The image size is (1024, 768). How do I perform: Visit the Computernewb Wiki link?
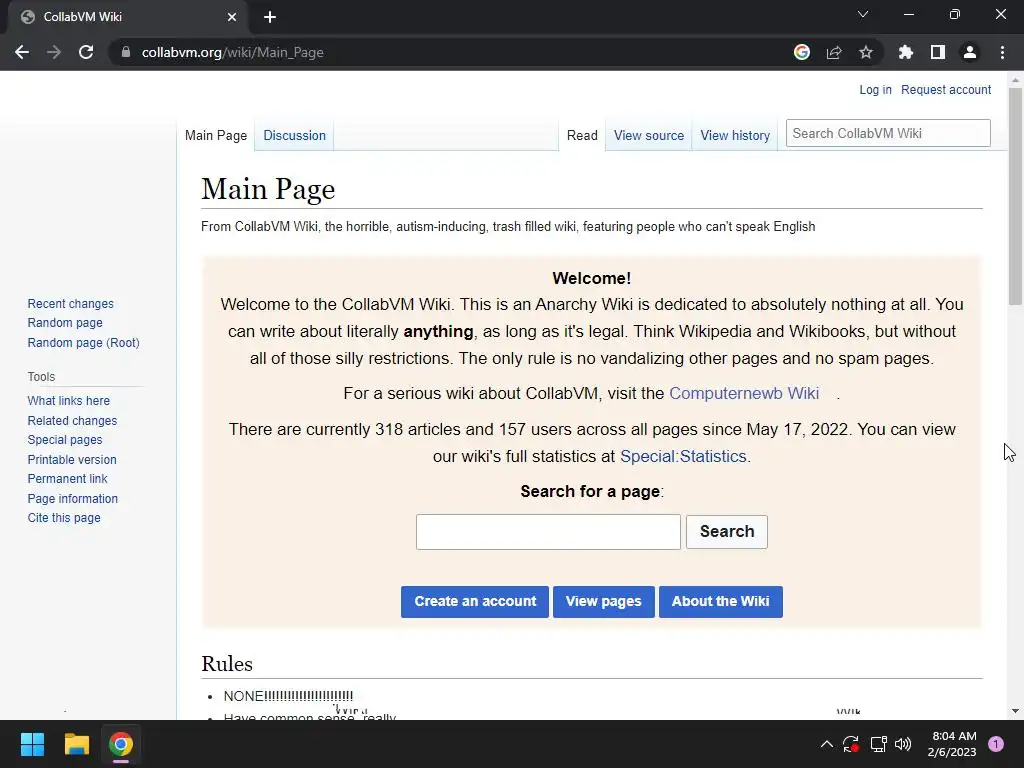(x=744, y=393)
